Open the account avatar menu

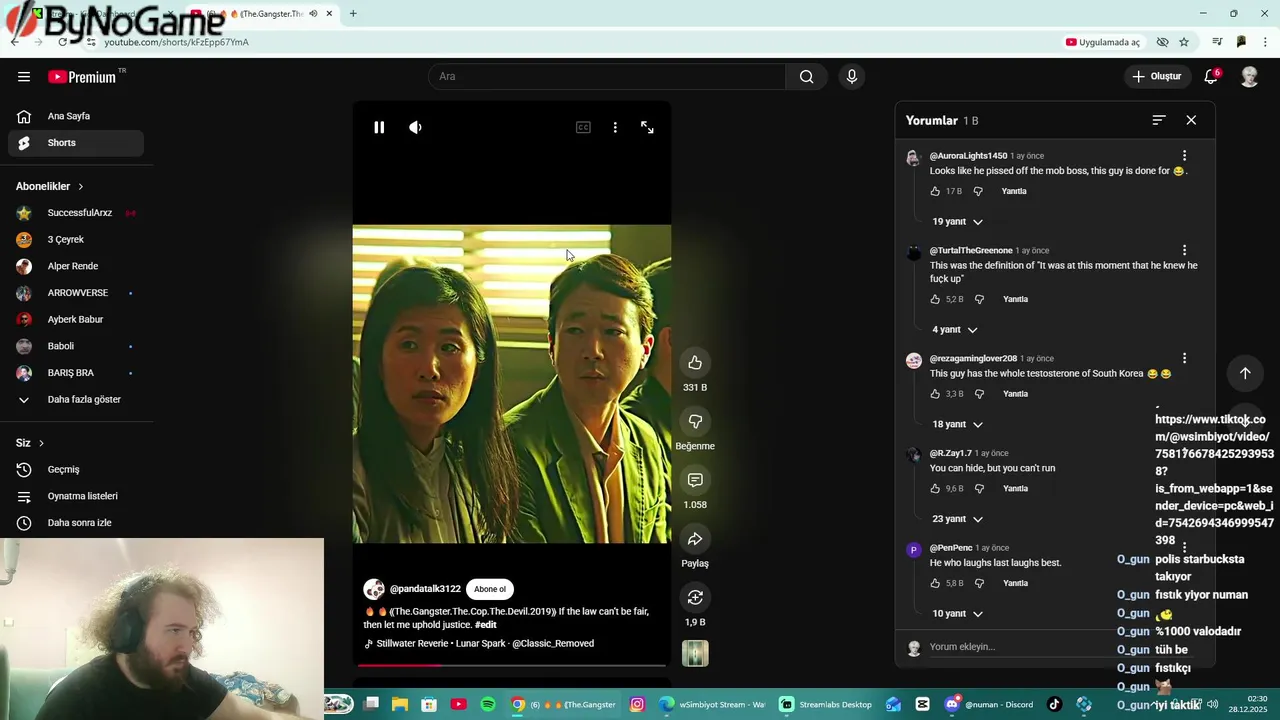1249,77
